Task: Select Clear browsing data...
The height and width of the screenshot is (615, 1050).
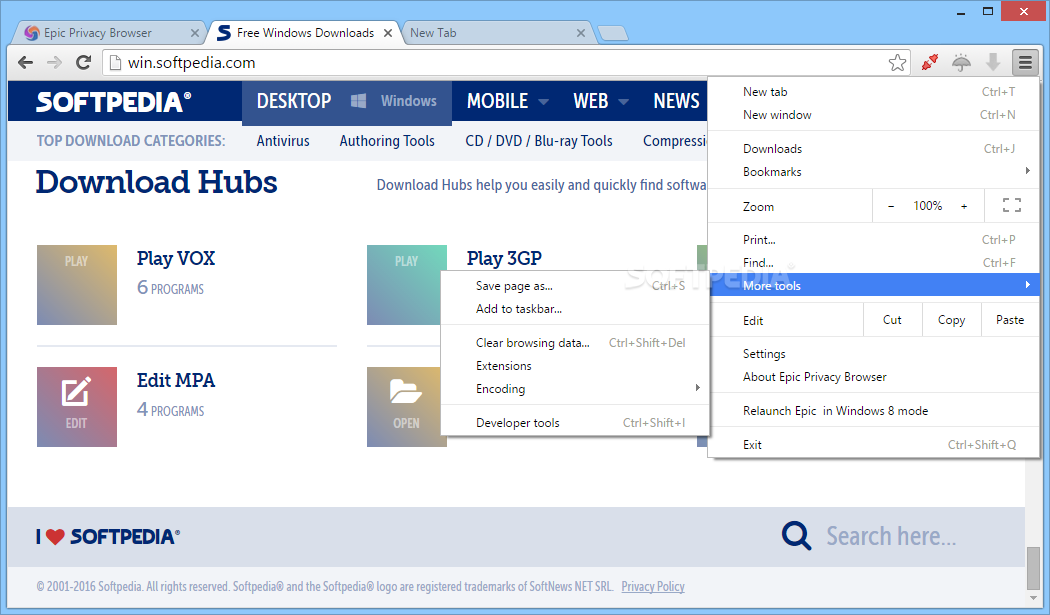Action: coord(575,343)
